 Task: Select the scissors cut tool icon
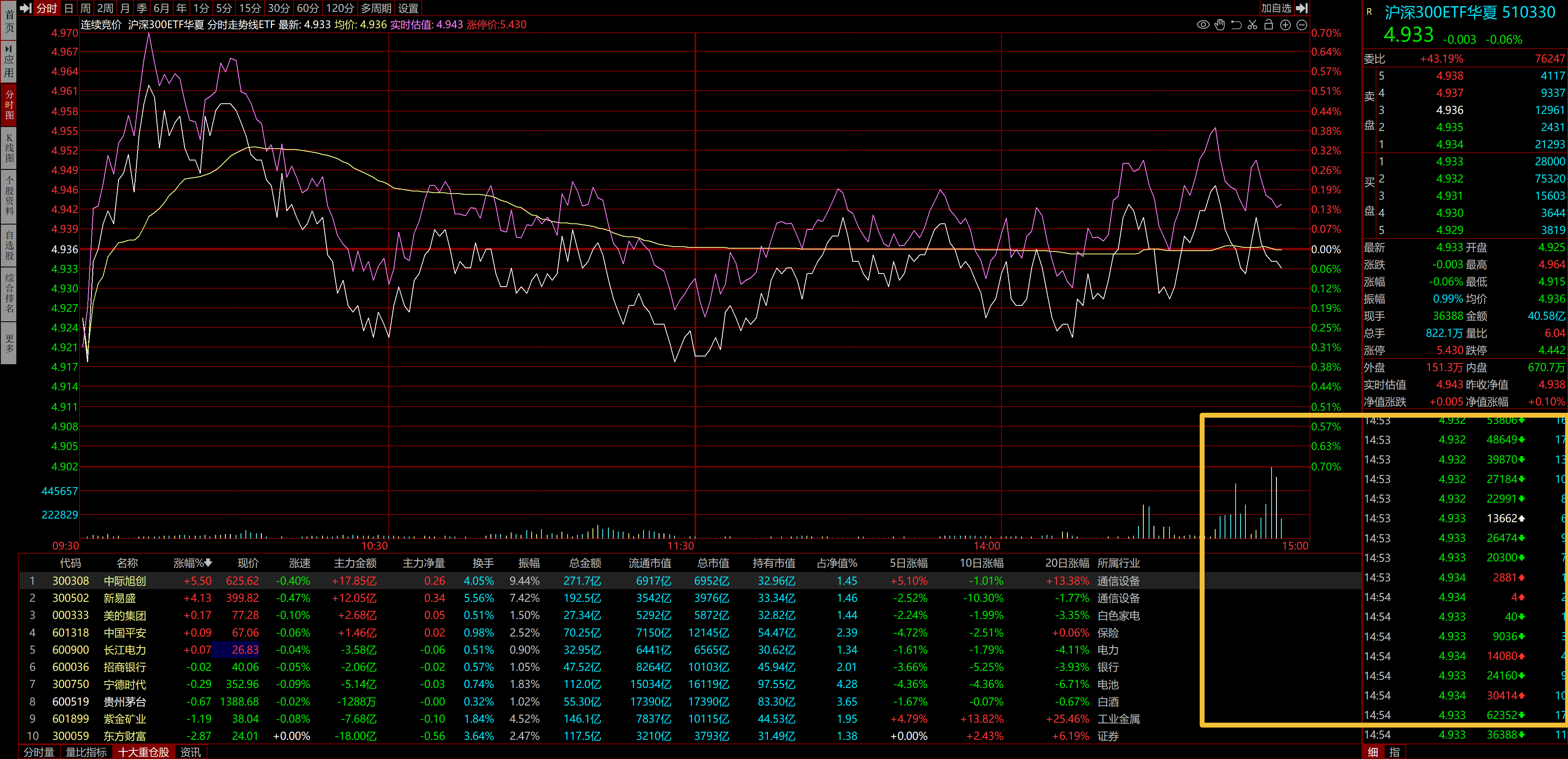pyautogui.click(x=1252, y=25)
